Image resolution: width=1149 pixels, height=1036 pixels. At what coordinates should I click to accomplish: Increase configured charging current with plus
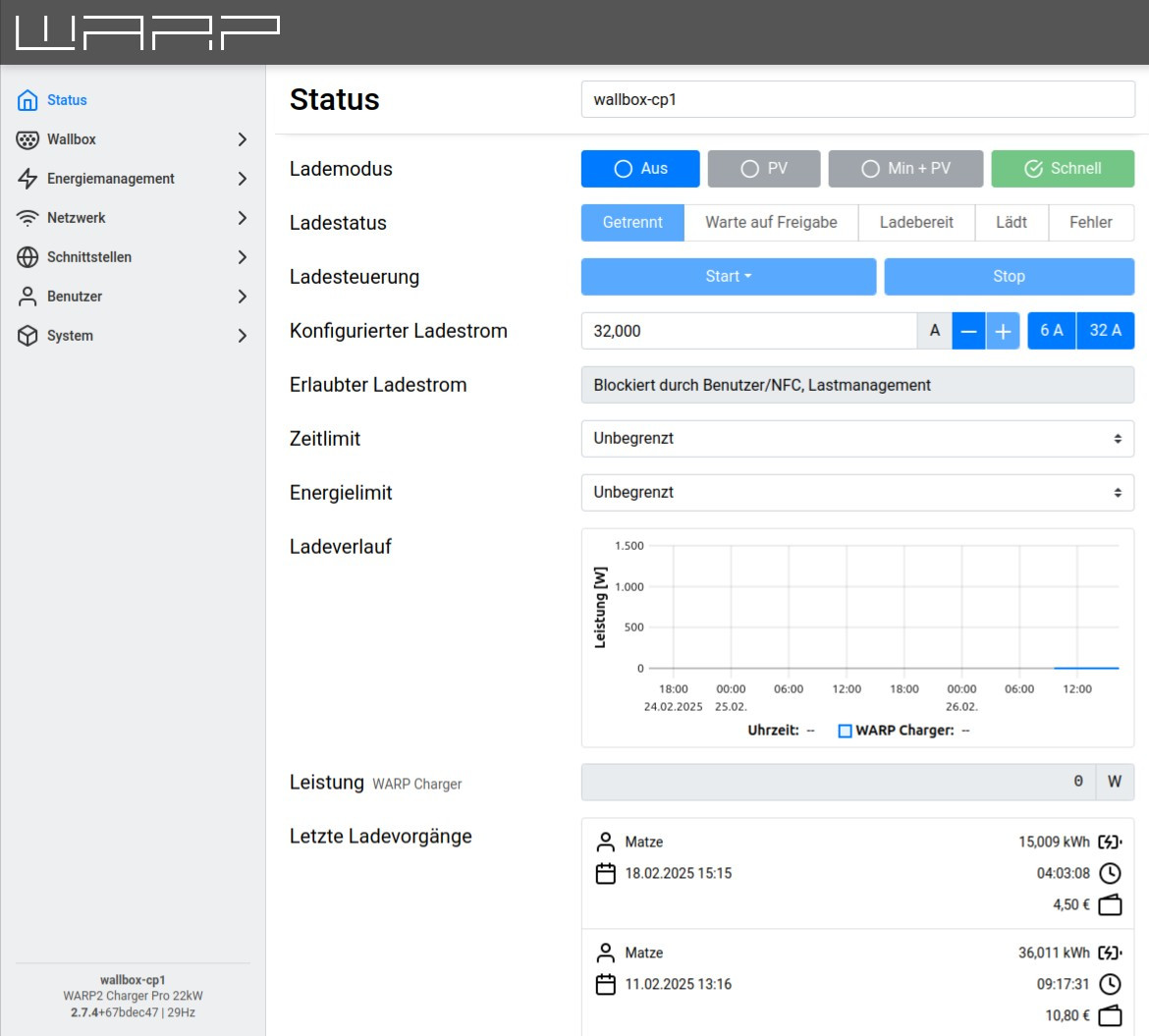pyautogui.click(x=1002, y=332)
